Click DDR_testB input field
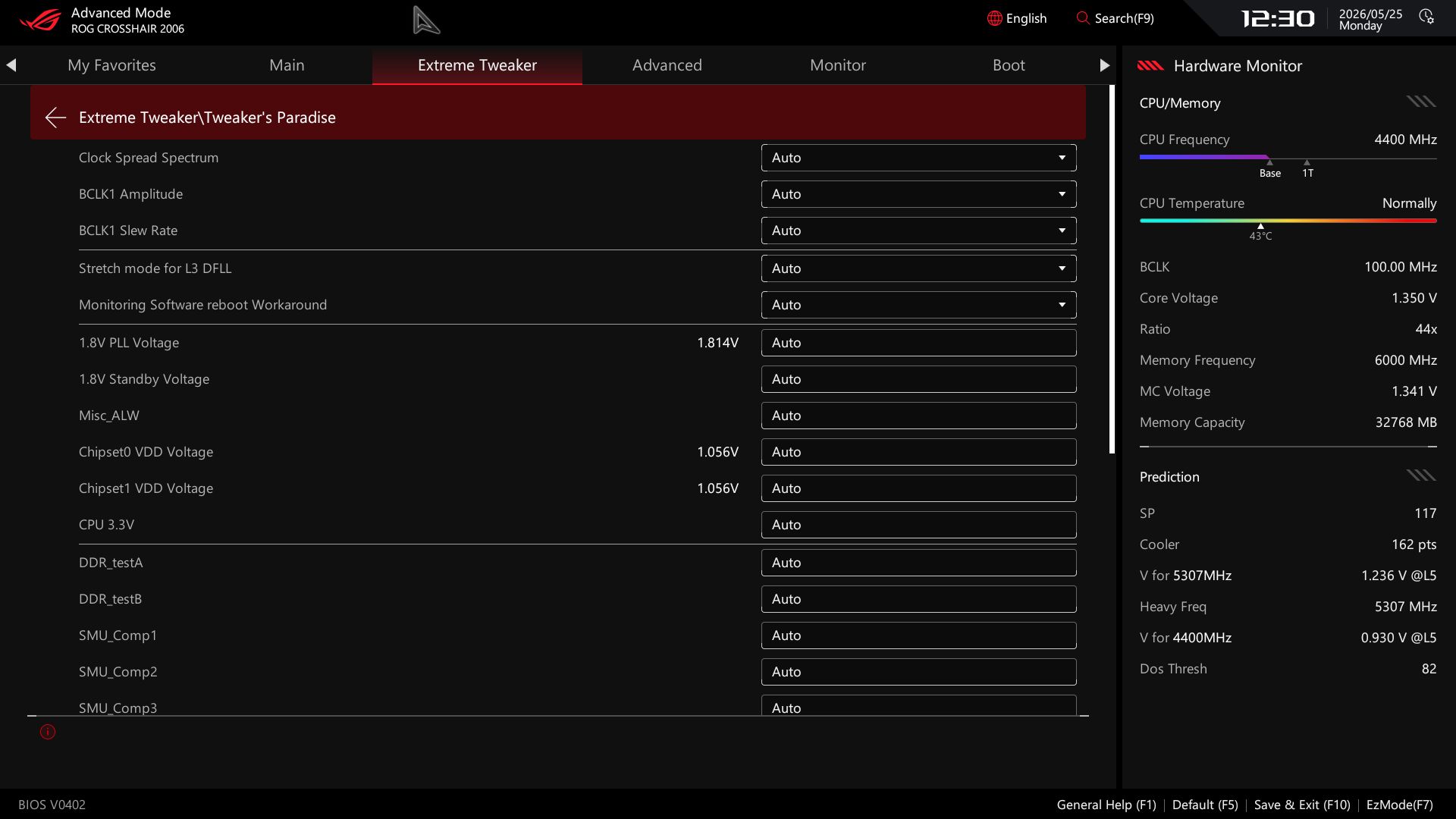This screenshot has height=819, width=1456. [918, 599]
